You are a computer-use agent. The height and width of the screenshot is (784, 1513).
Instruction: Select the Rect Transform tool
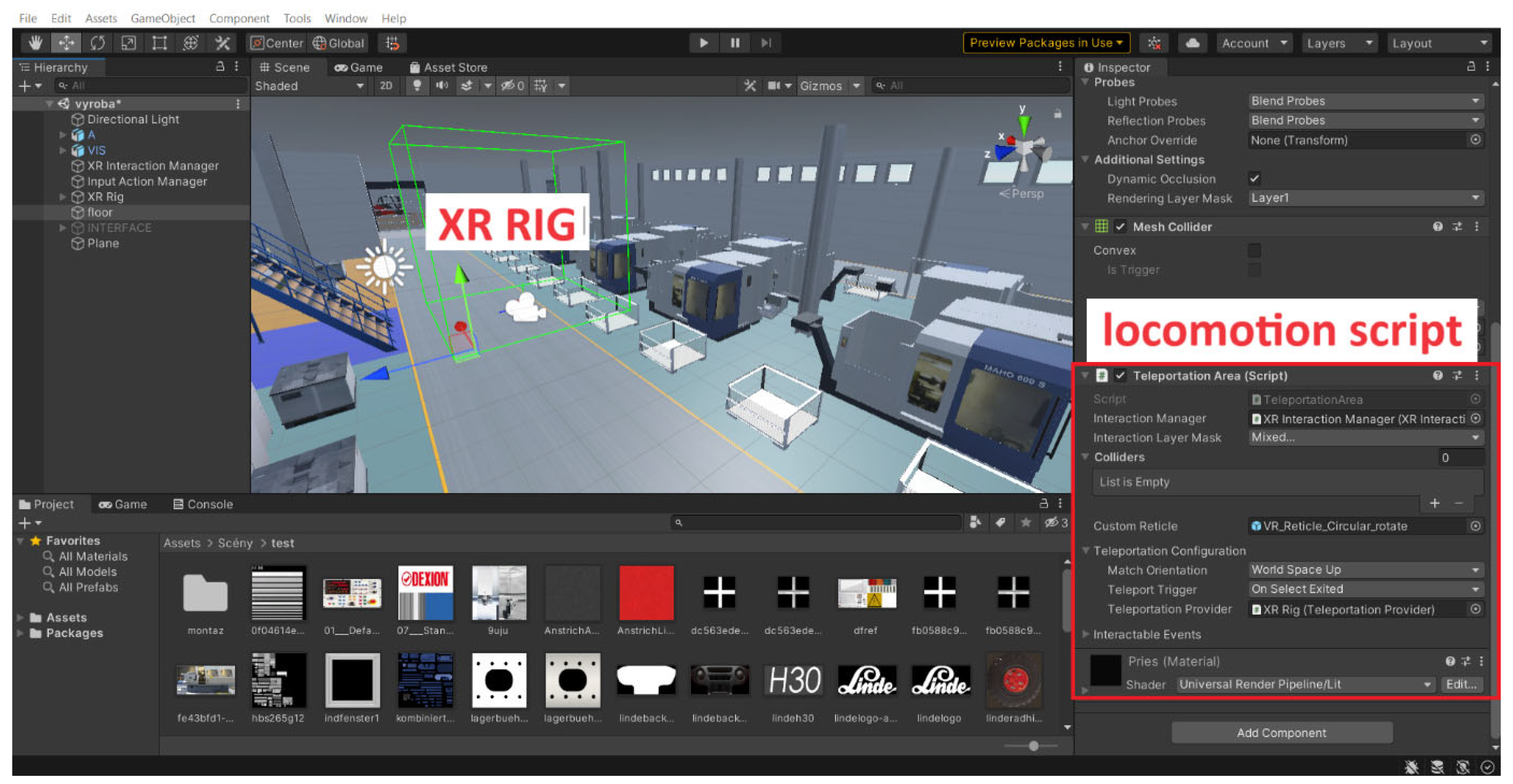(159, 43)
